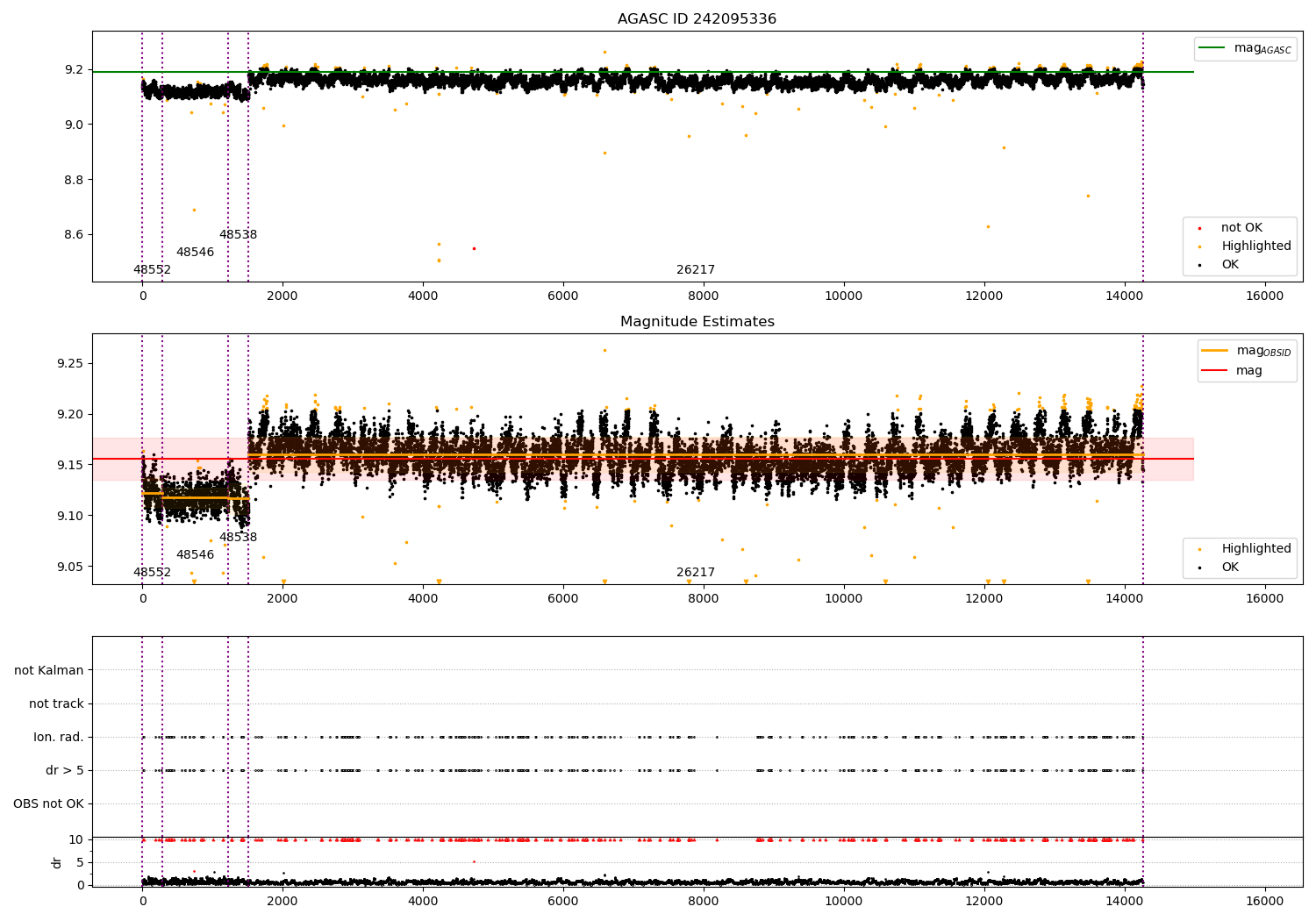Click the orange Highlighted marker in AGASC plot legend
Viewport: 1316px width, 921px height.
pyautogui.click(x=1199, y=246)
